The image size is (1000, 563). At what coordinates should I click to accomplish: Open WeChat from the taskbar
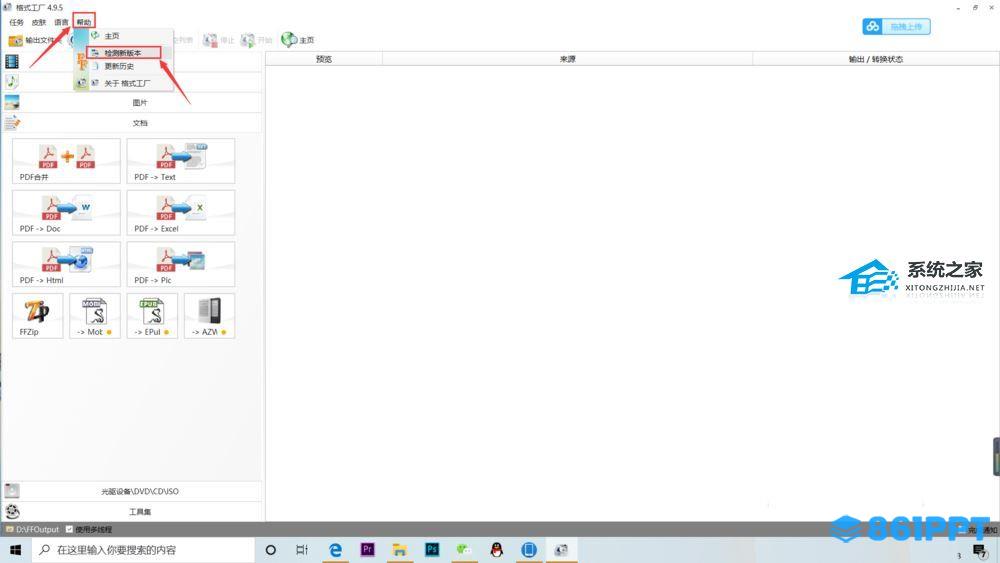pos(464,550)
